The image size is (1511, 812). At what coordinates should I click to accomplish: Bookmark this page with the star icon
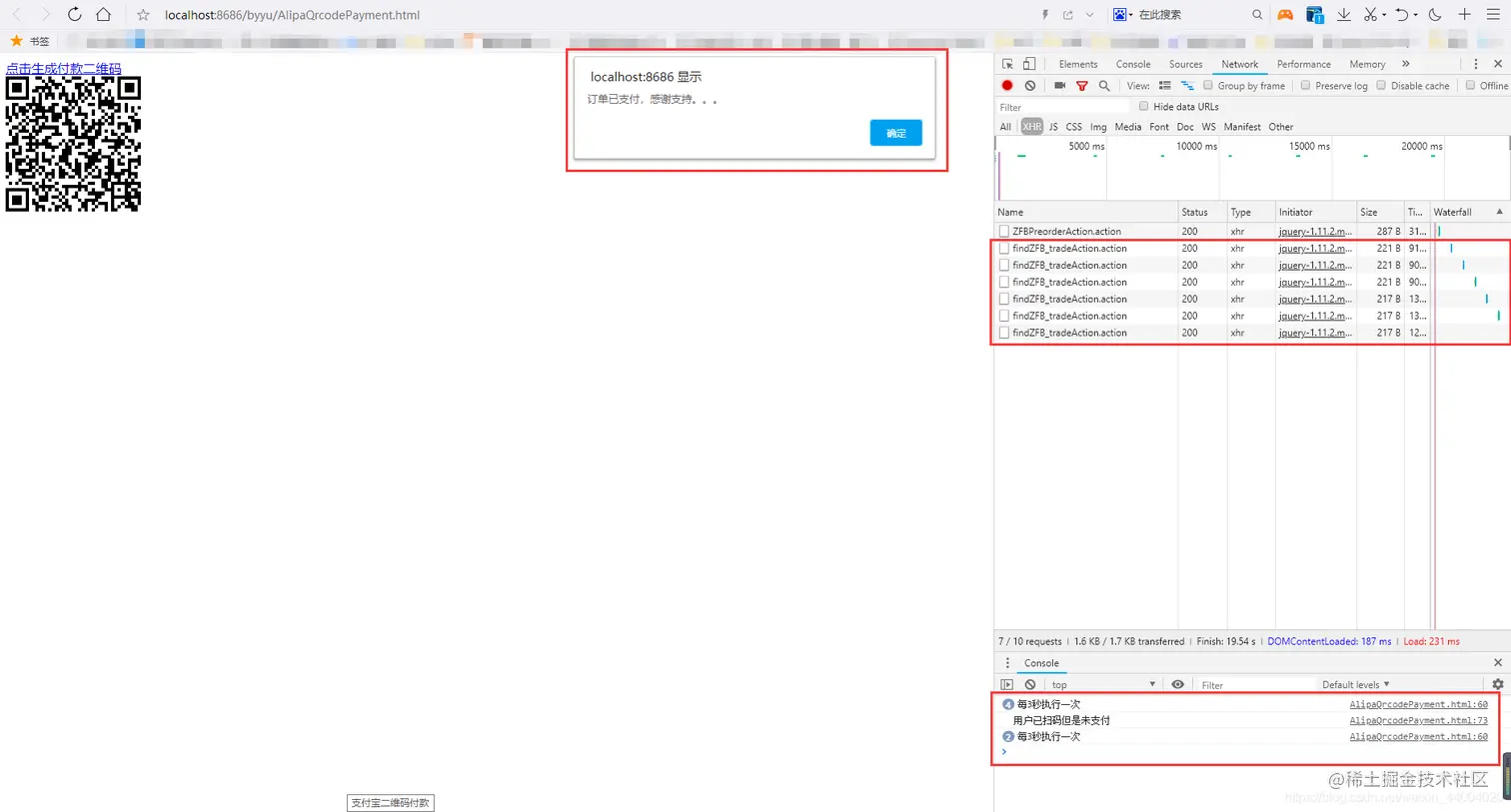point(143,15)
